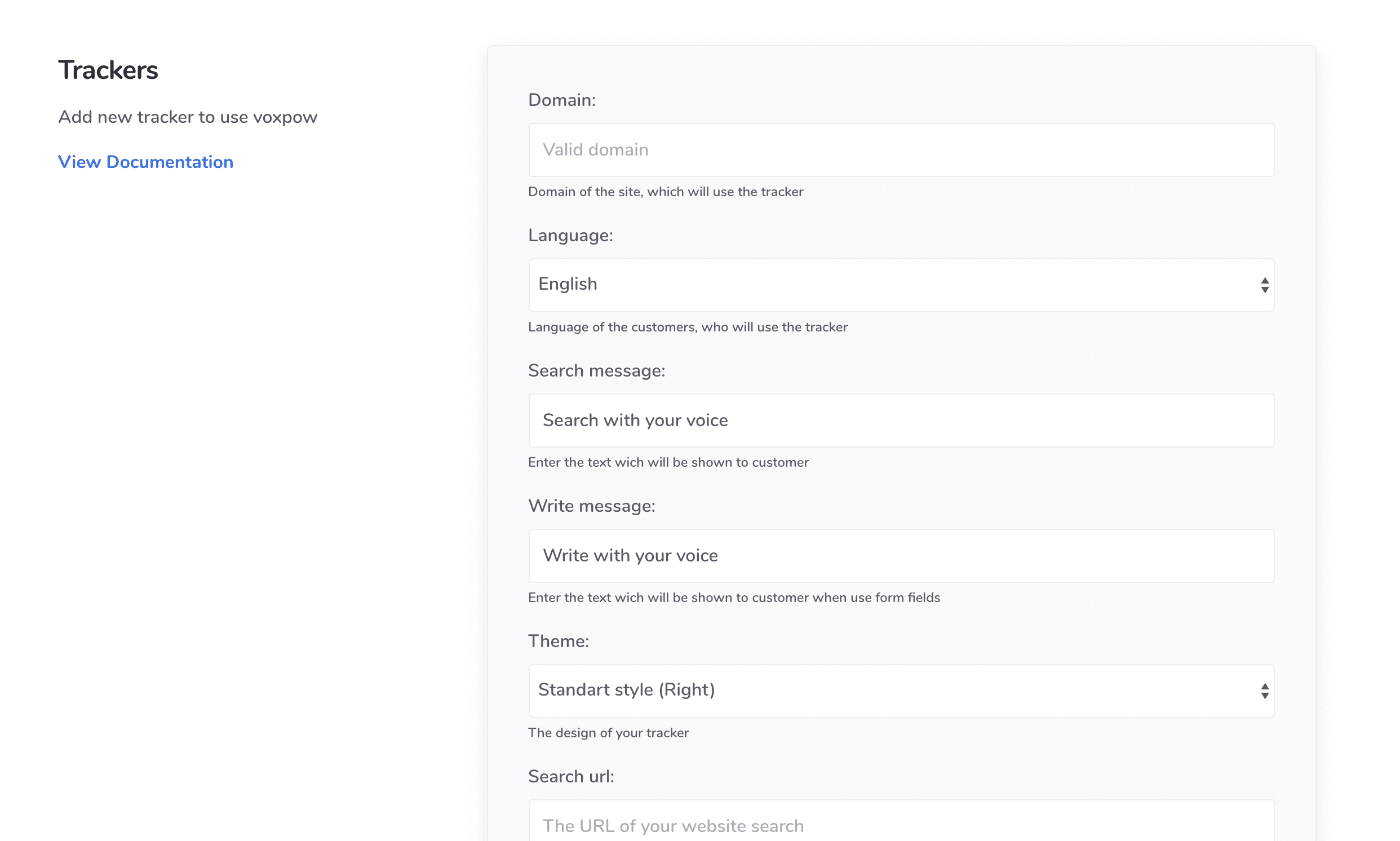Toggle the Write message input field
This screenshot has width=1400, height=841.
[x=901, y=555]
